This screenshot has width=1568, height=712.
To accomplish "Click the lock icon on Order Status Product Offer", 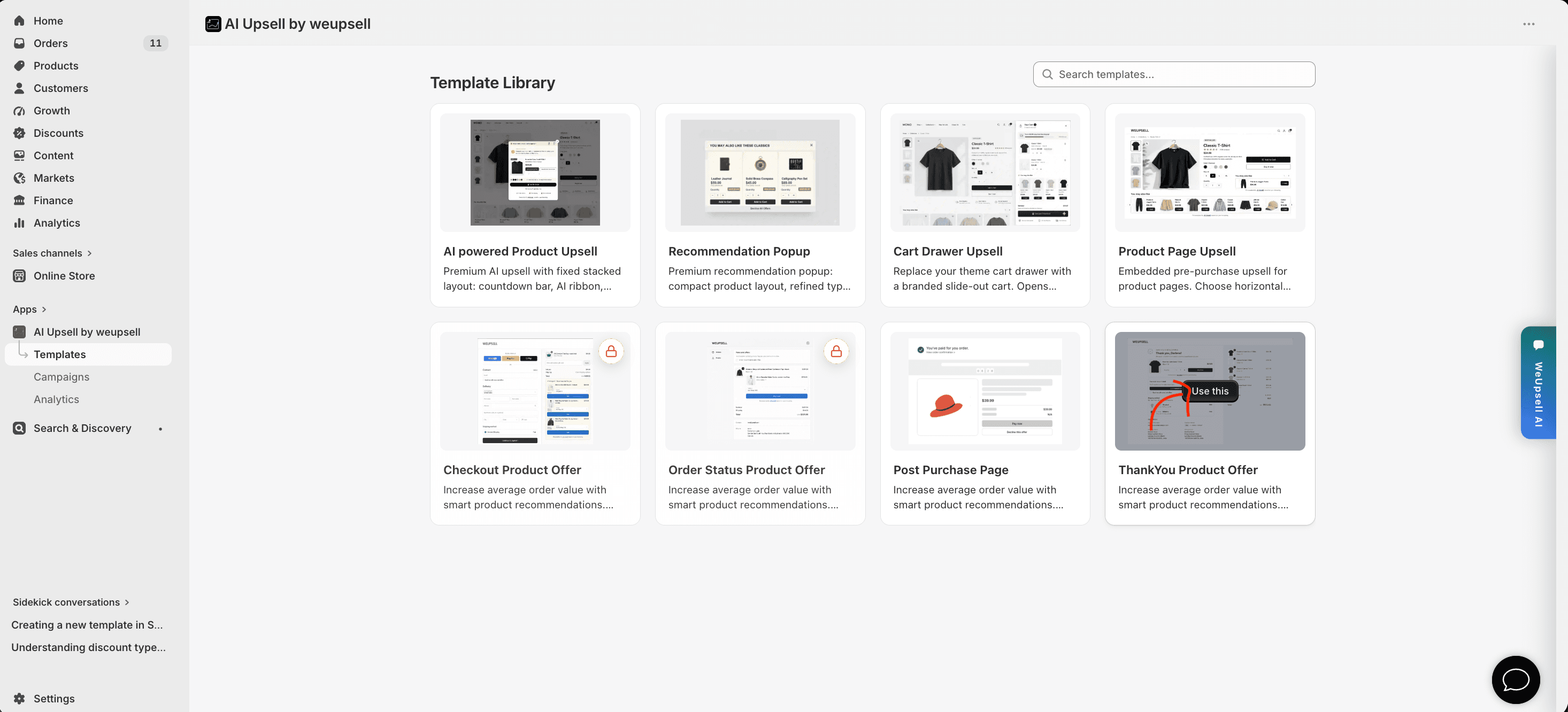I will (836, 351).
